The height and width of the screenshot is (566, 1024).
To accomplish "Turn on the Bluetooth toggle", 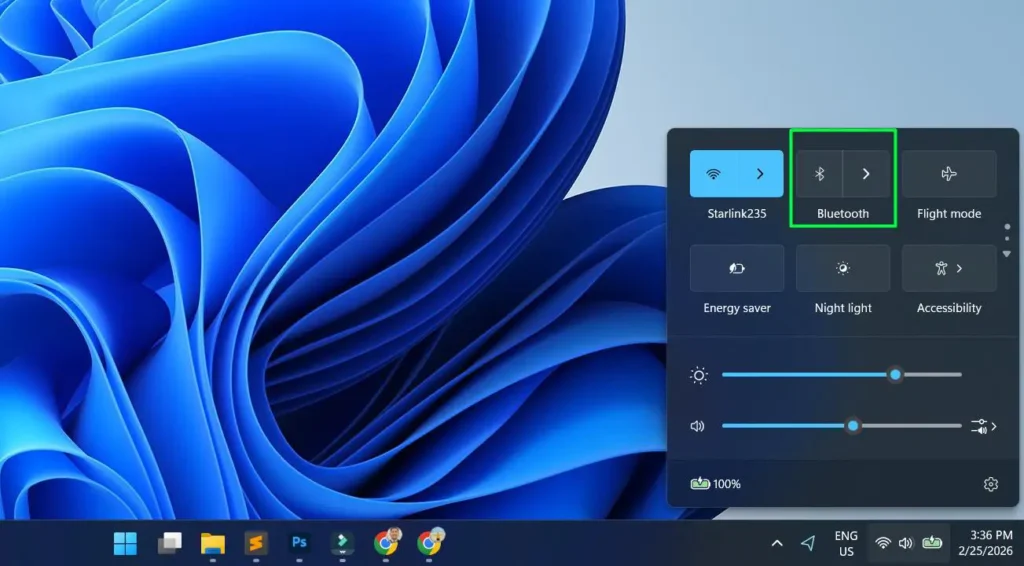I will click(819, 174).
